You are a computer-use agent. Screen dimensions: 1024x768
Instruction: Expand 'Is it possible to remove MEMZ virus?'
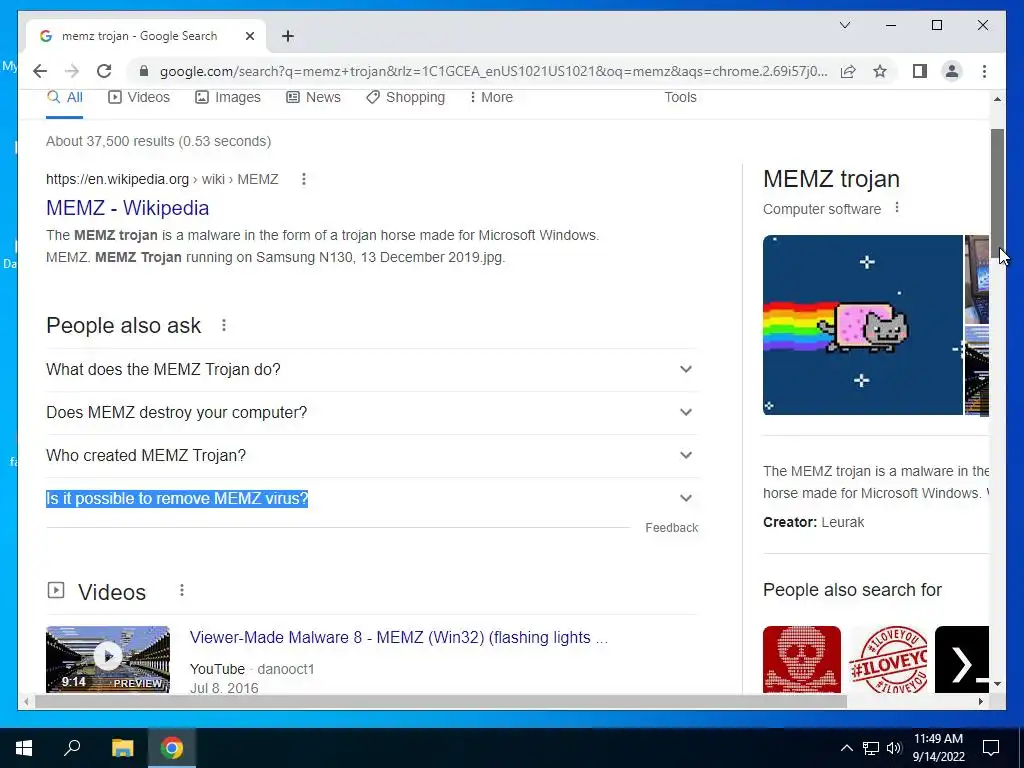[372, 499]
